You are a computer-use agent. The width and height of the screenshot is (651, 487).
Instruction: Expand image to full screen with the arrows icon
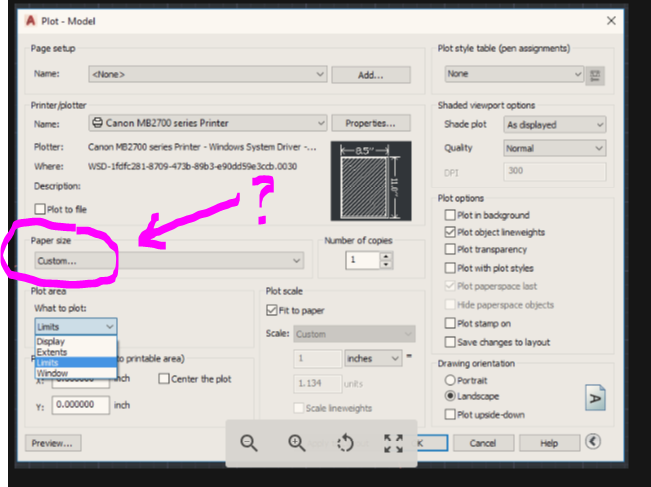click(393, 443)
